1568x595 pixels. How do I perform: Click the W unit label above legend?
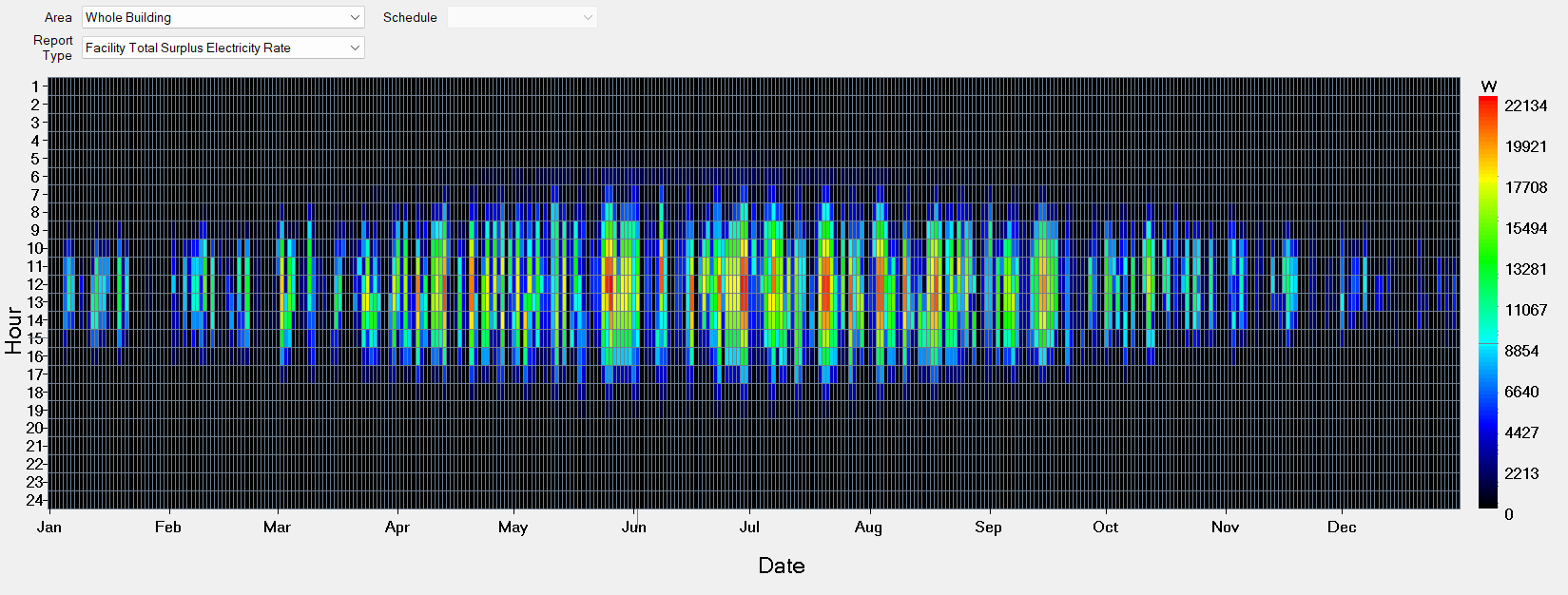coord(1489,86)
